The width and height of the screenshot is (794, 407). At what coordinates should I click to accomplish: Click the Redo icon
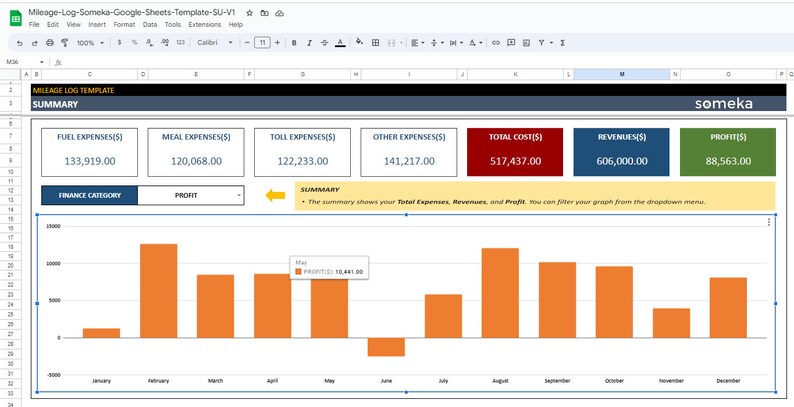[x=34, y=43]
